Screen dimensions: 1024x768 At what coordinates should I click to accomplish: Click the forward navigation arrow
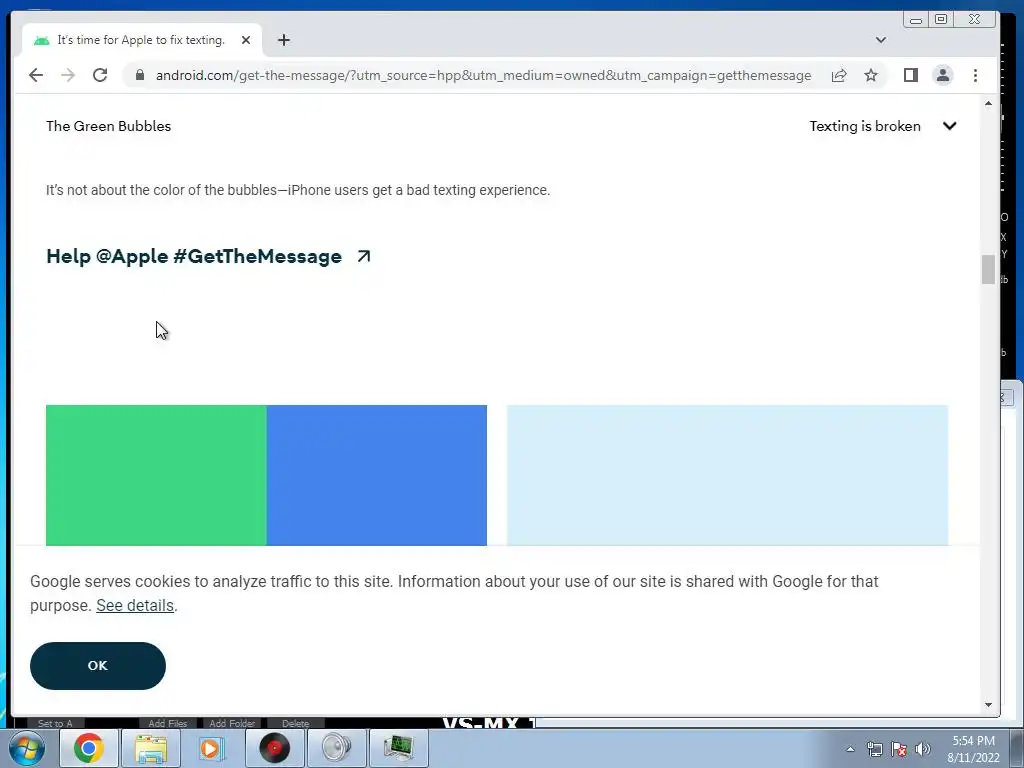[68, 75]
